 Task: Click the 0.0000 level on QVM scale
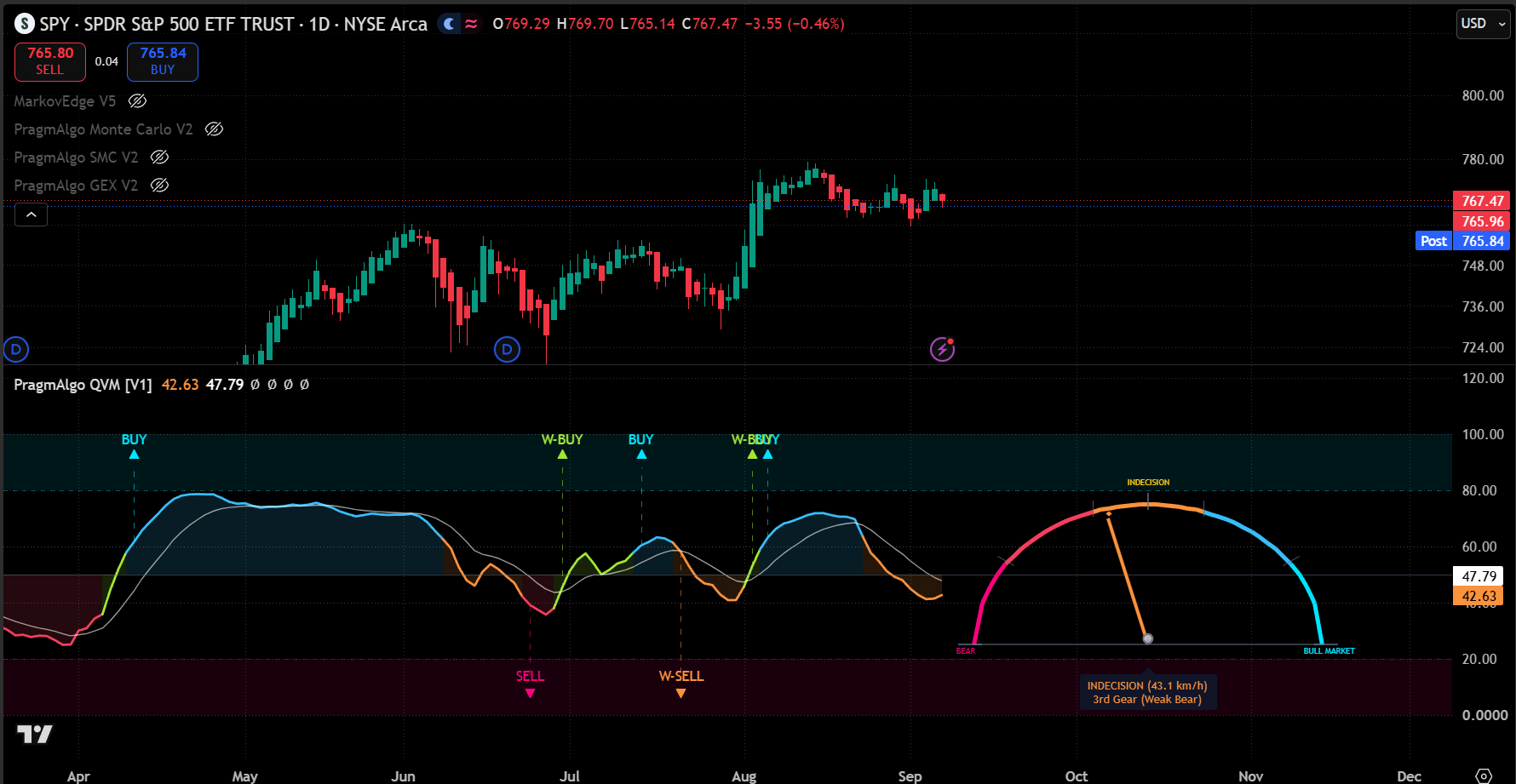[1484, 715]
